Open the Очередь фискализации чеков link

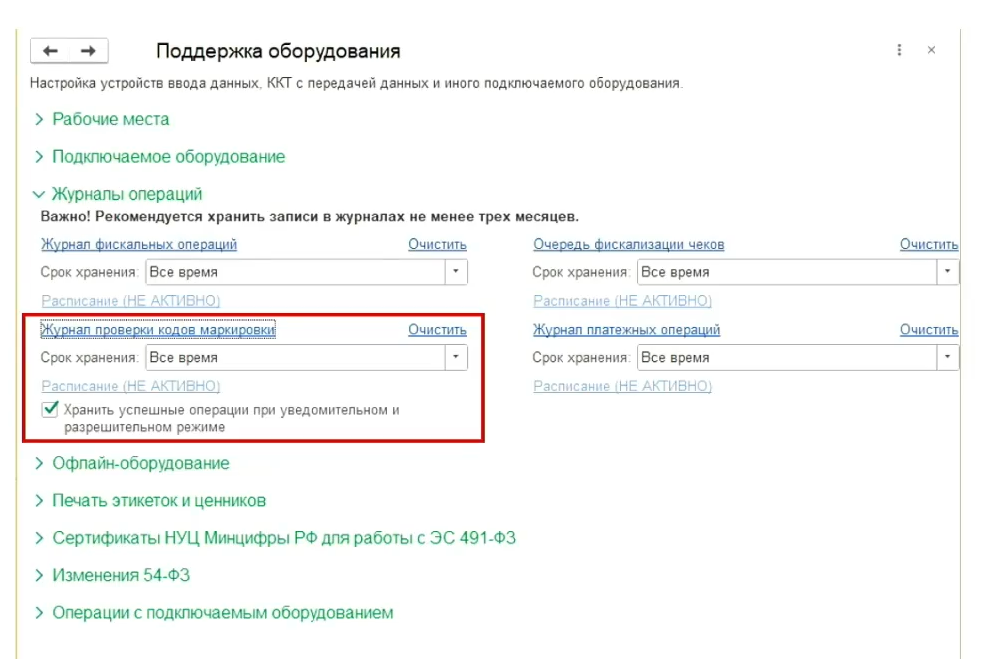tap(628, 245)
